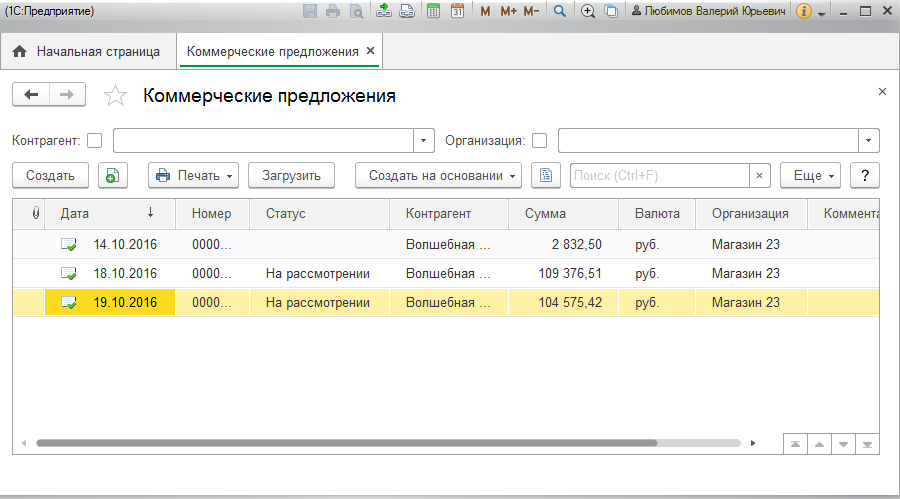Image resolution: width=900 pixels, height=499 pixels.
Task: Click the info icon next to the username
Action: (803, 11)
